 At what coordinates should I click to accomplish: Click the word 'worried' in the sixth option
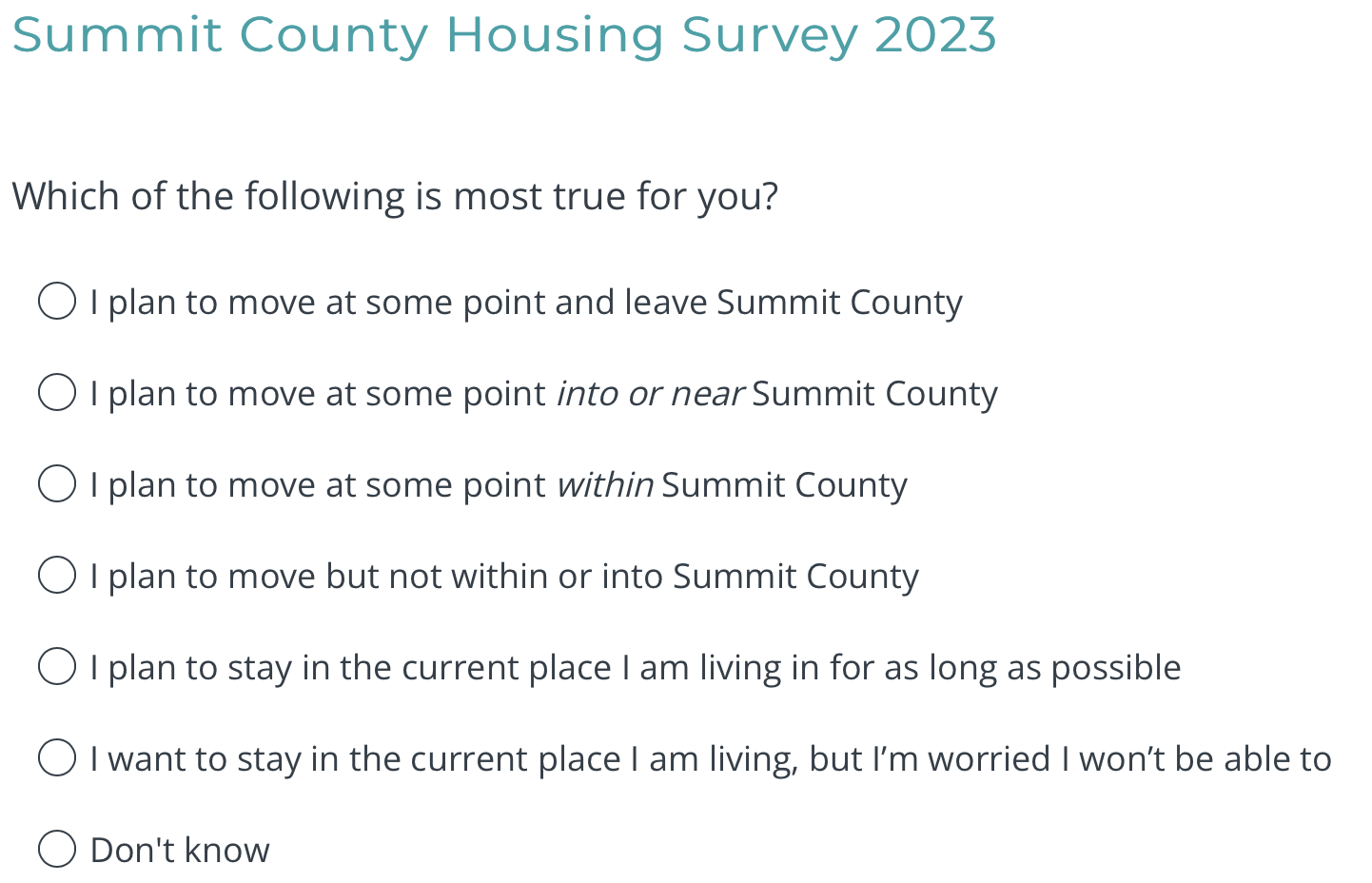click(x=989, y=759)
